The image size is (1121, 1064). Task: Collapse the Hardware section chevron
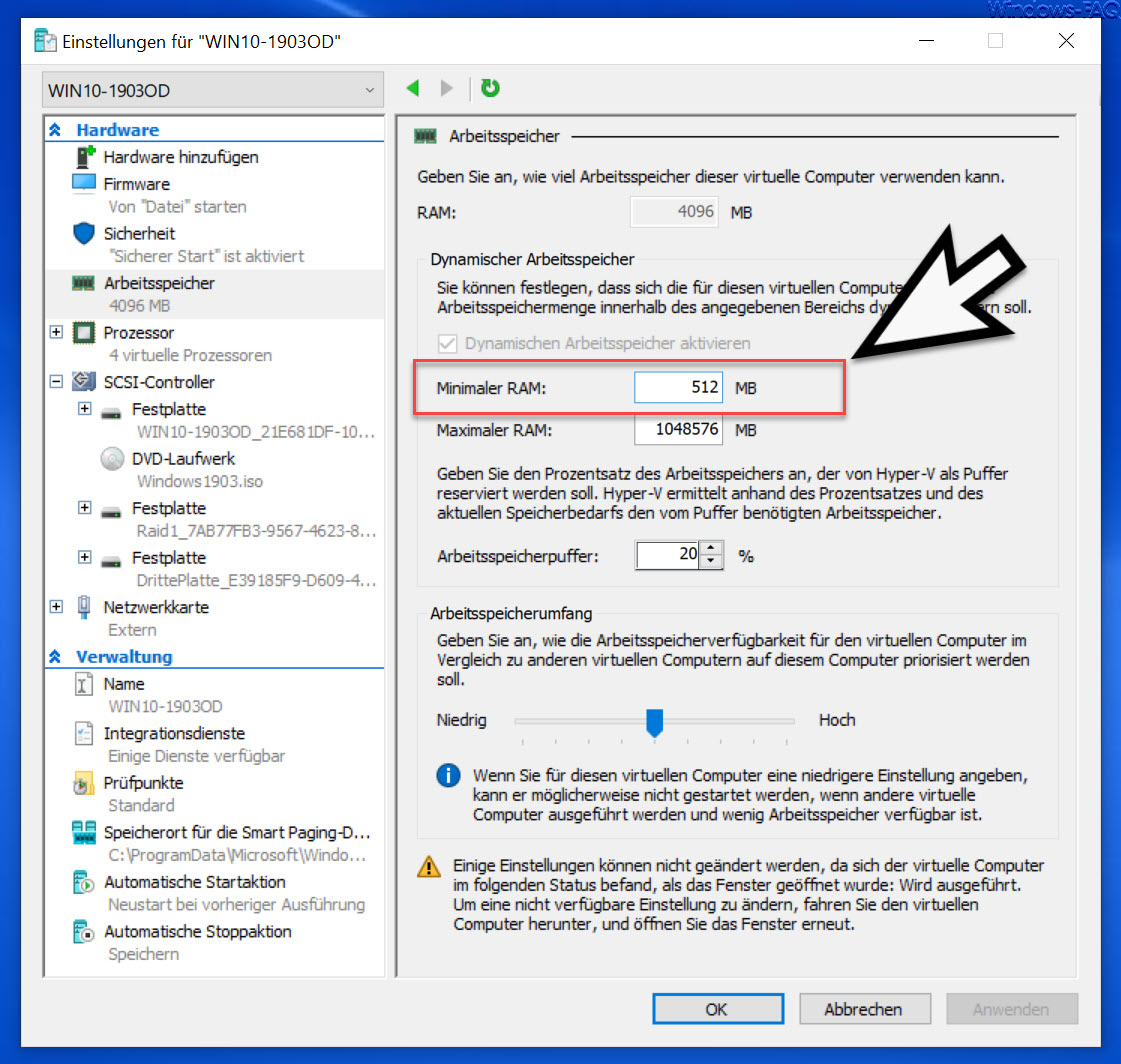click(55, 130)
